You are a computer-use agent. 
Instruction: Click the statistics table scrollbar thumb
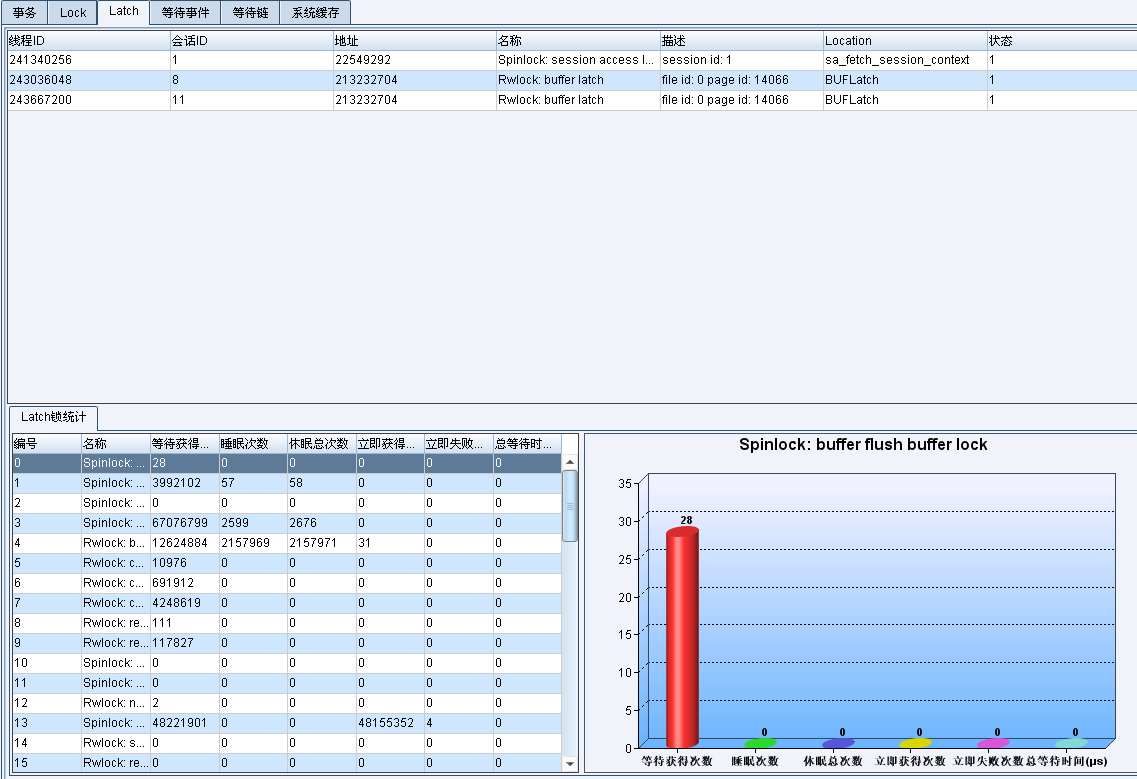pos(570,506)
